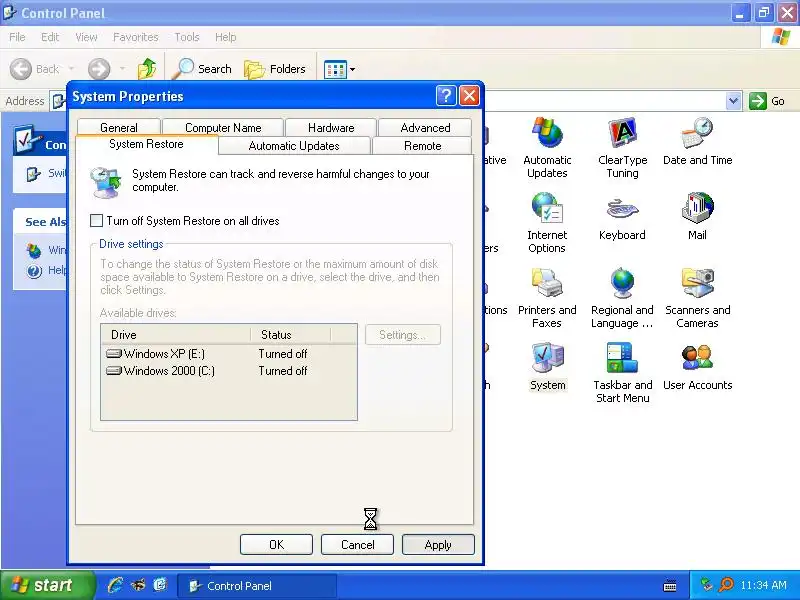Viewport: 800px width, 600px height.
Task: Open the Forward button history dropdown arrow
Action: 122,69
